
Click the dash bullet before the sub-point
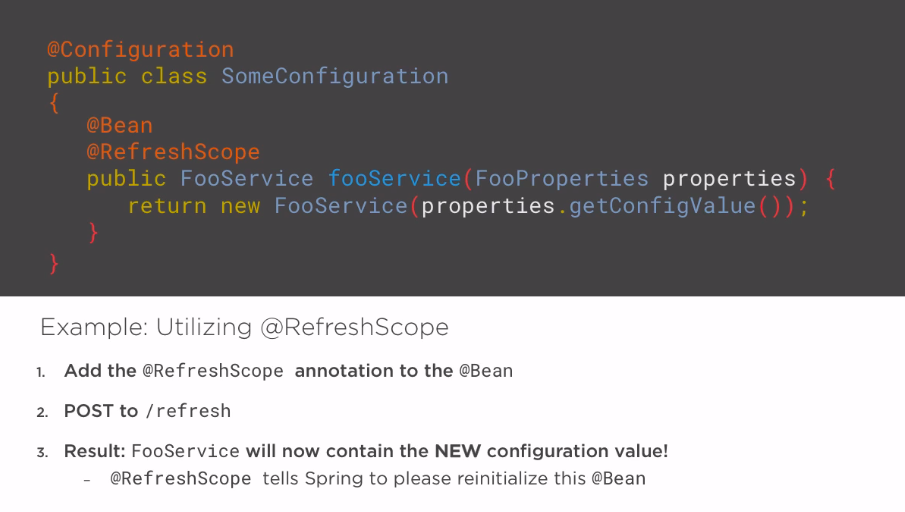pyautogui.click(x=88, y=479)
